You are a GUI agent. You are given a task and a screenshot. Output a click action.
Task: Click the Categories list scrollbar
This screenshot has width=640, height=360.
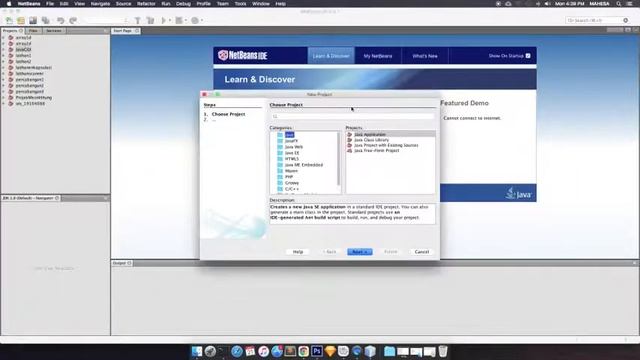[x=338, y=158]
